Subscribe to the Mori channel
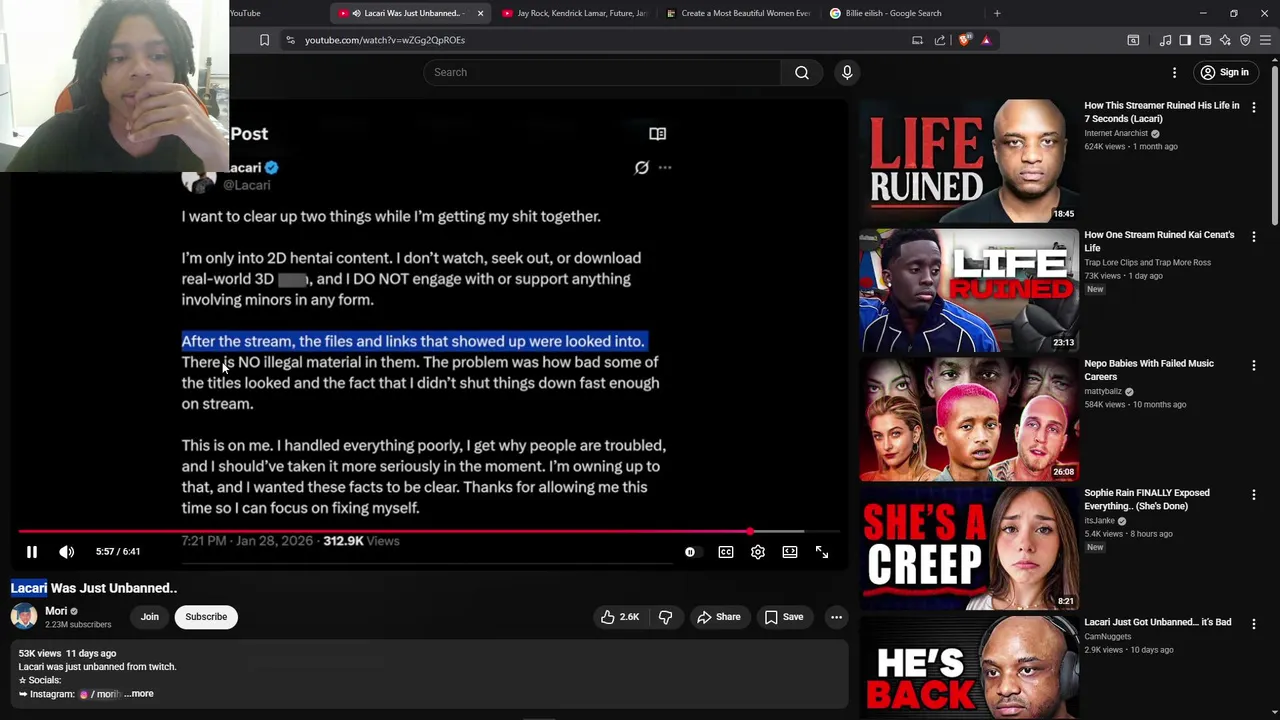The width and height of the screenshot is (1280, 720). [206, 617]
